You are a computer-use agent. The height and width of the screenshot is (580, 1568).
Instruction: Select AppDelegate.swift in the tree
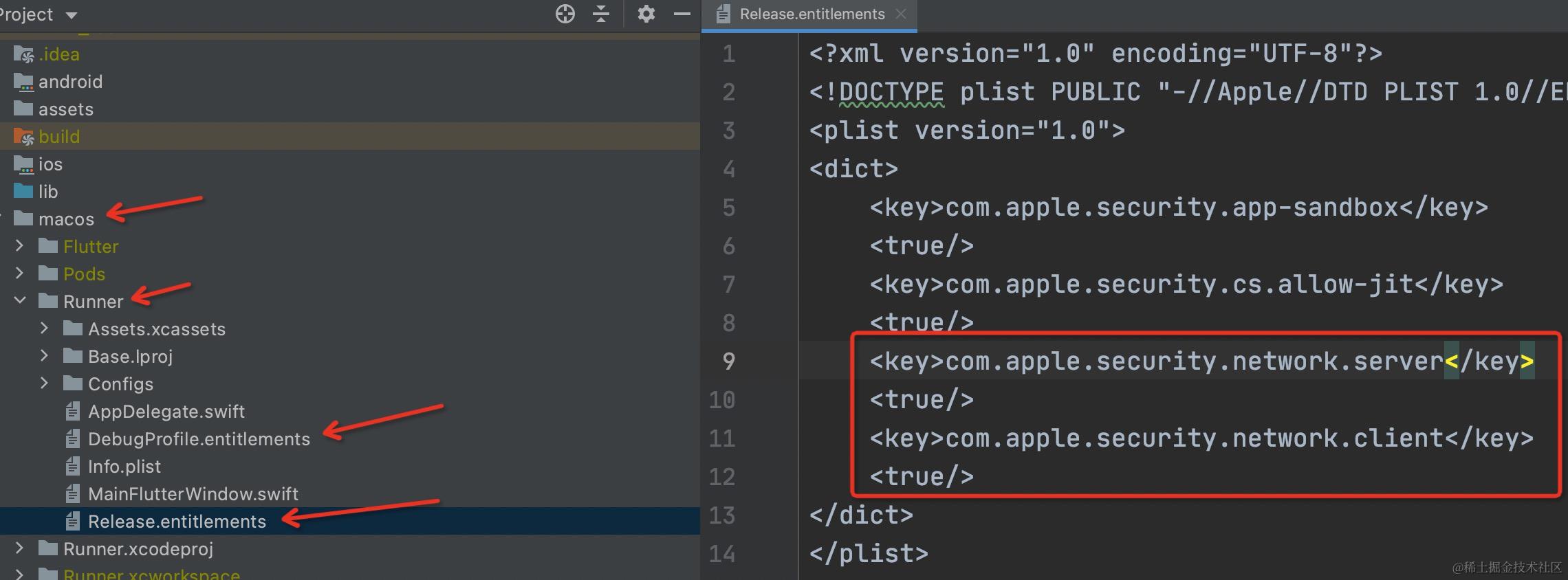(166, 412)
